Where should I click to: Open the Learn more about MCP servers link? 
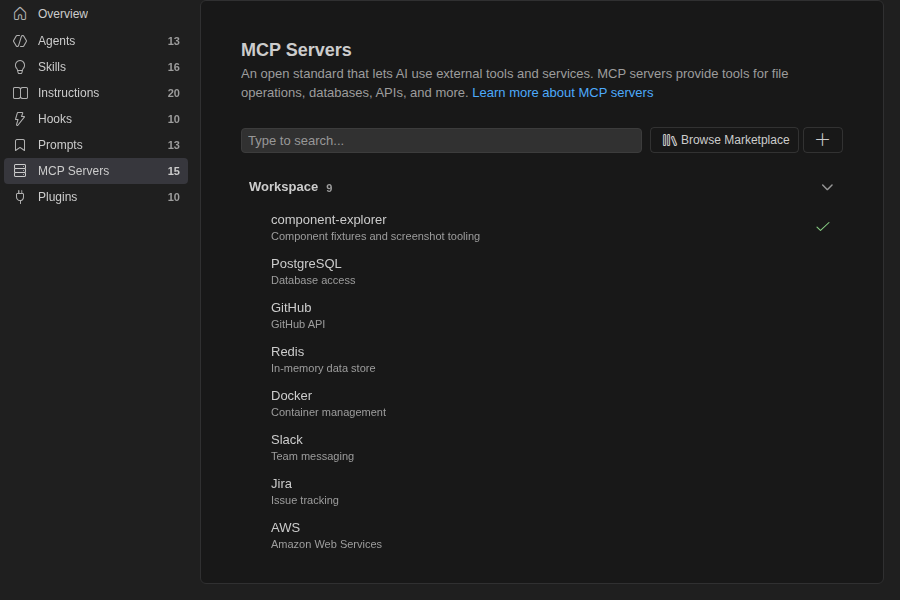[x=562, y=93]
